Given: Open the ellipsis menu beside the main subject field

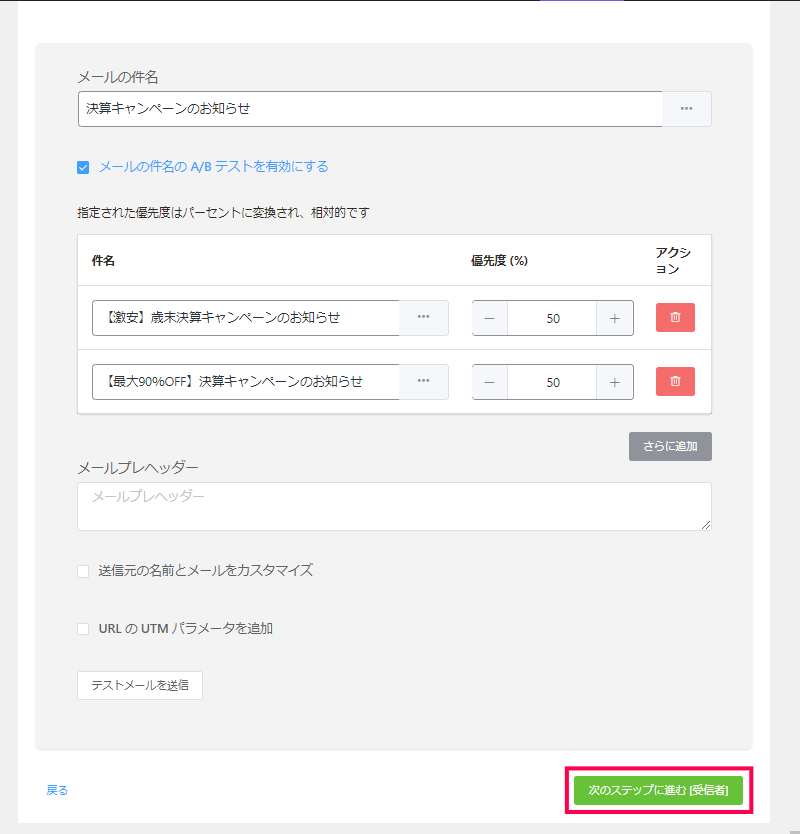Looking at the screenshot, I should (686, 109).
